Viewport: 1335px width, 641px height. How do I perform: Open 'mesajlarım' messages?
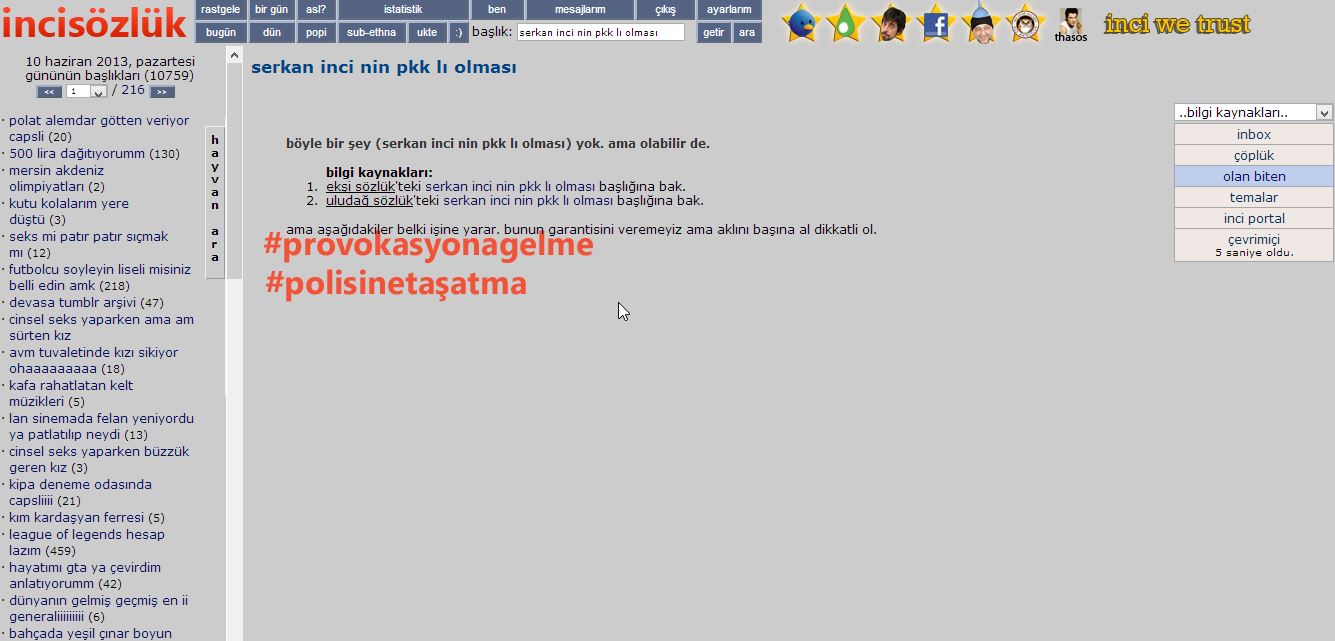pos(580,10)
